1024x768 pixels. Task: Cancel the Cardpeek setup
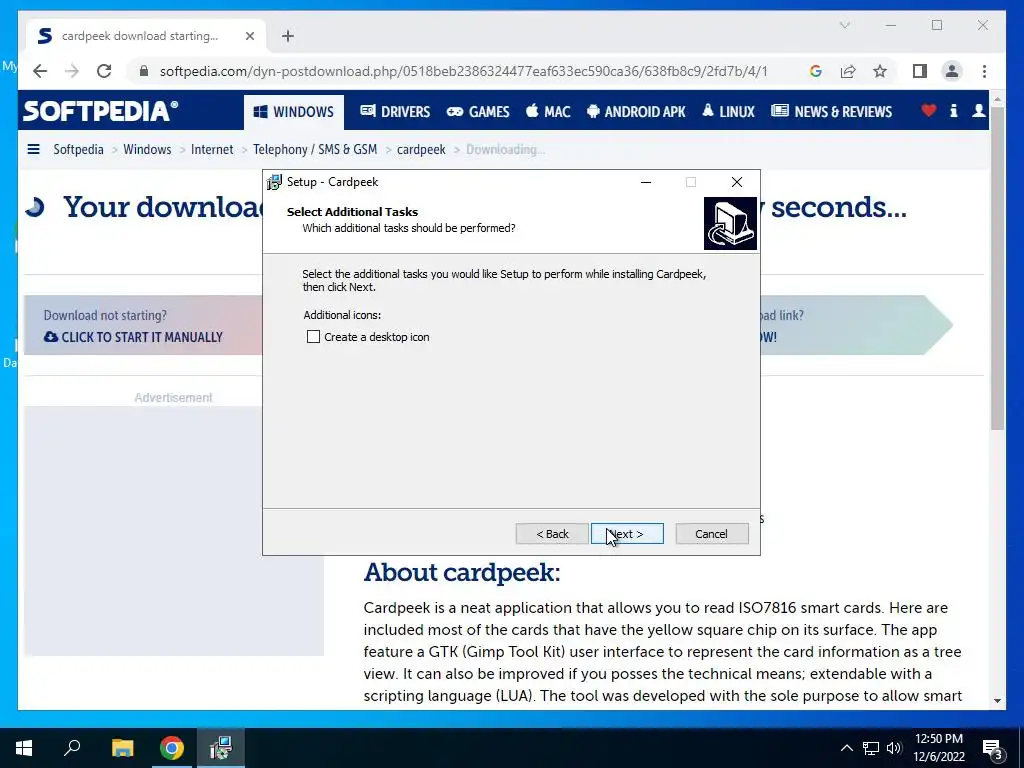(x=711, y=534)
